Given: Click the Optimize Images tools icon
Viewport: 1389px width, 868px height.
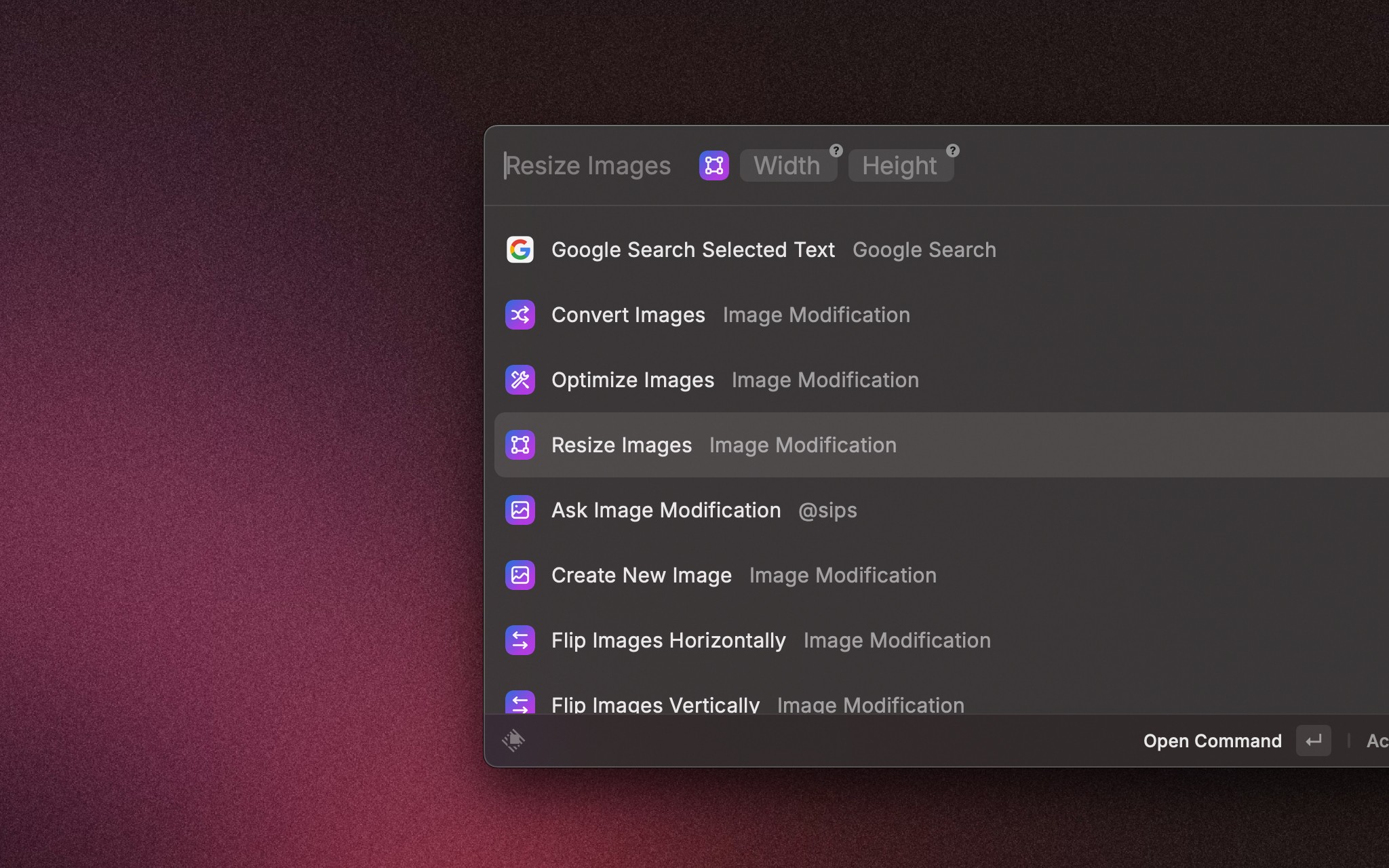Looking at the screenshot, I should (520, 380).
